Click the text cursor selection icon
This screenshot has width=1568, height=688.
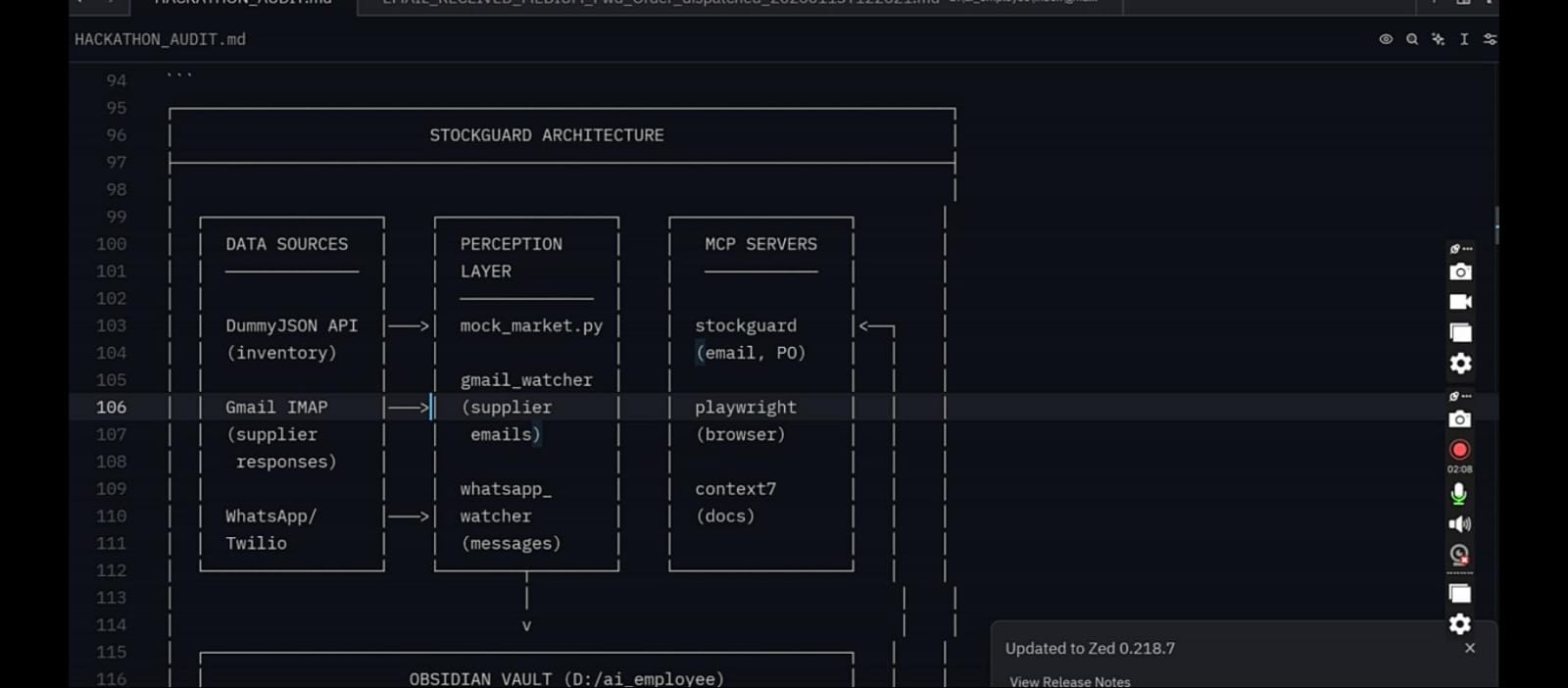(1464, 39)
